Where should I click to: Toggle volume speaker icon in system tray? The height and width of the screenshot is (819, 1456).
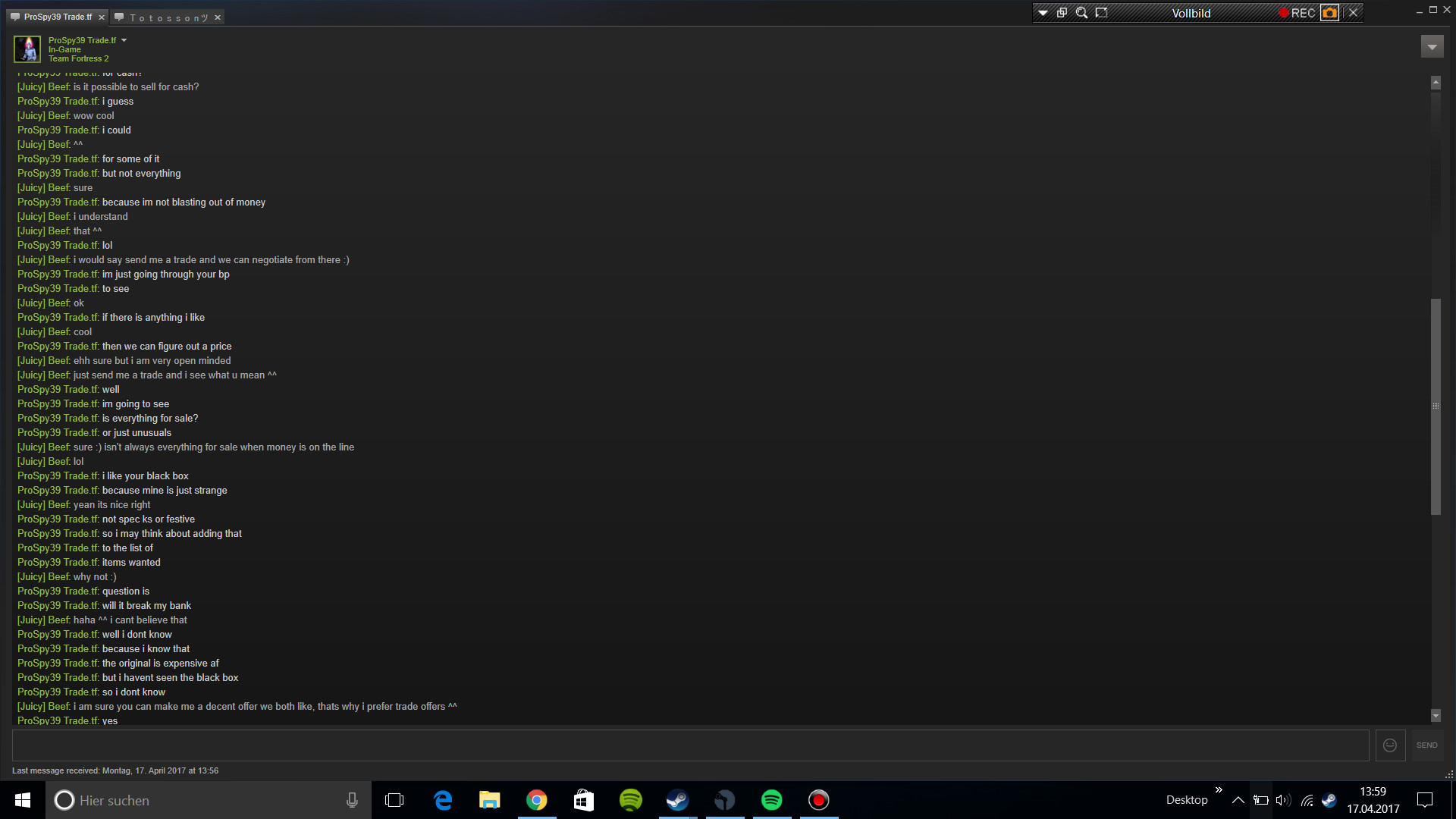pyautogui.click(x=1282, y=800)
